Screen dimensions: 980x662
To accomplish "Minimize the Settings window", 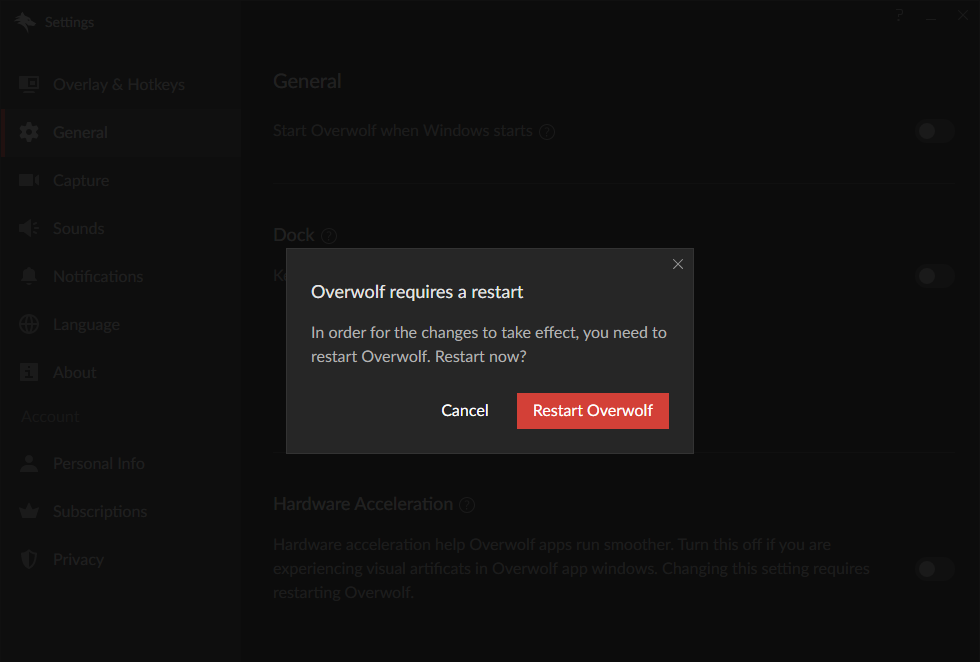I will point(931,18).
